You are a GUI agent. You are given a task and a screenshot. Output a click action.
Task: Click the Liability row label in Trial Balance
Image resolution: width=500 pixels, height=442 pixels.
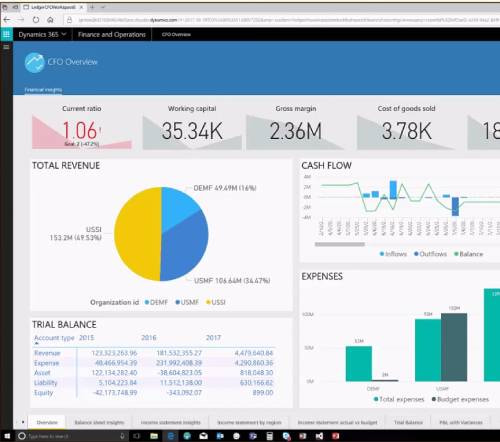tap(46, 383)
